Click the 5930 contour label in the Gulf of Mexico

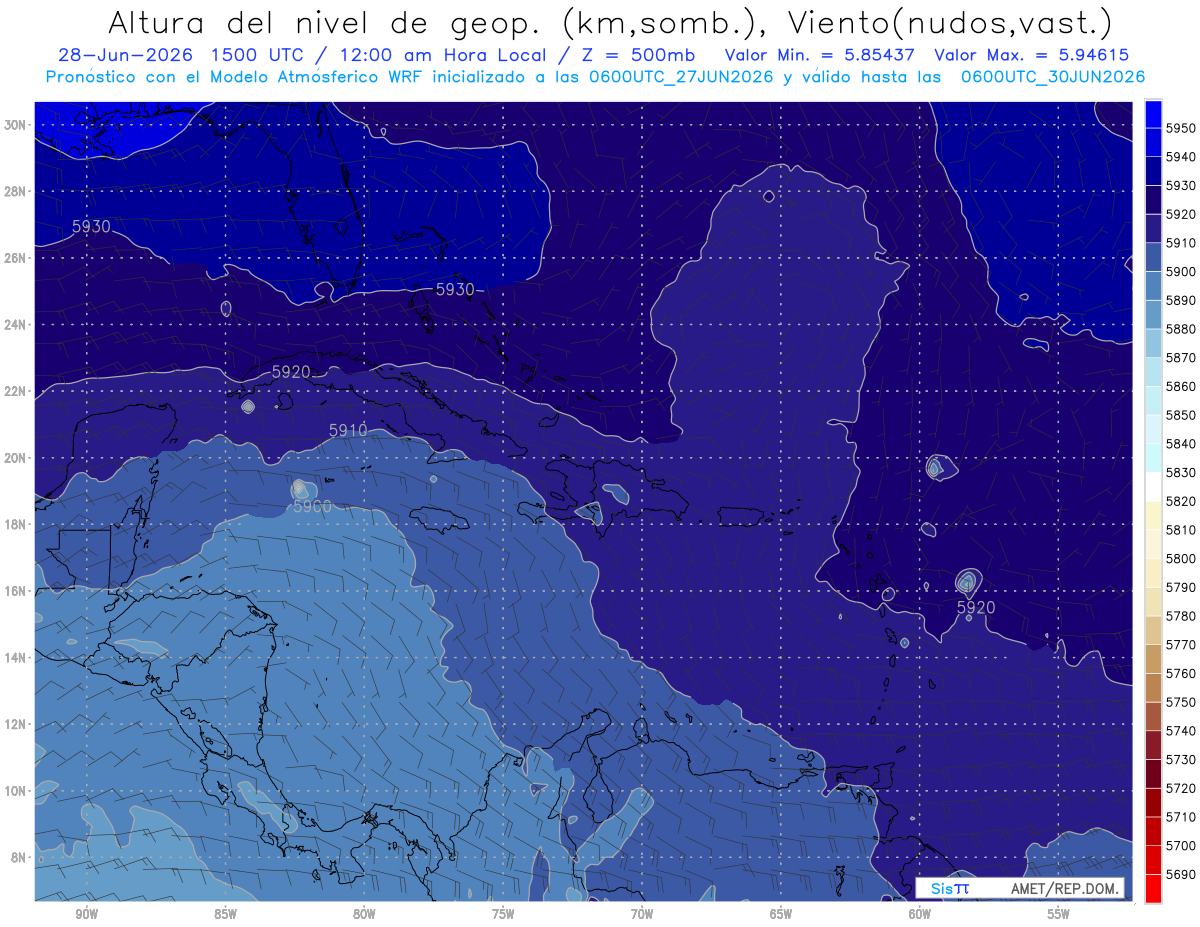(91, 227)
